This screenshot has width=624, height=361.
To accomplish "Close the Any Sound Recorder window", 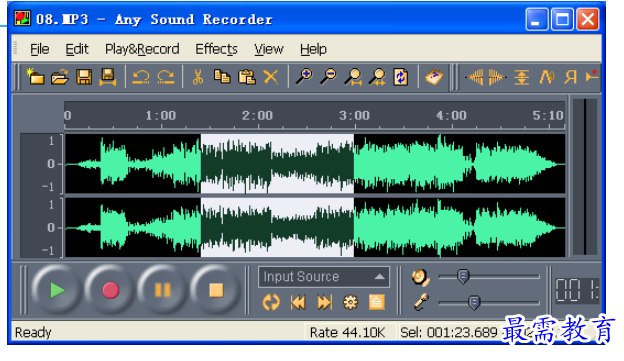I will (x=588, y=19).
